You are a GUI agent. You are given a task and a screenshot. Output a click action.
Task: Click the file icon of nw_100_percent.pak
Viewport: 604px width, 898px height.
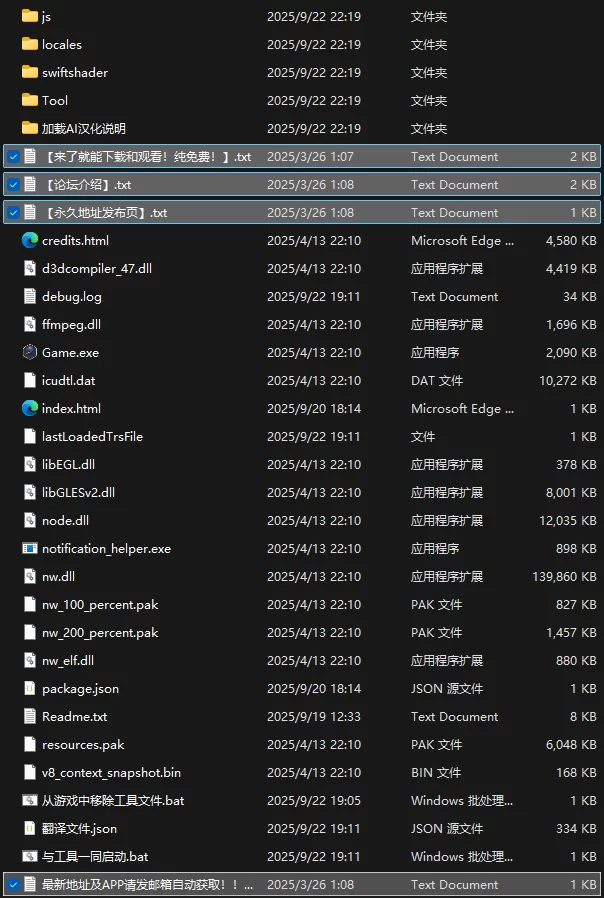coord(30,605)
